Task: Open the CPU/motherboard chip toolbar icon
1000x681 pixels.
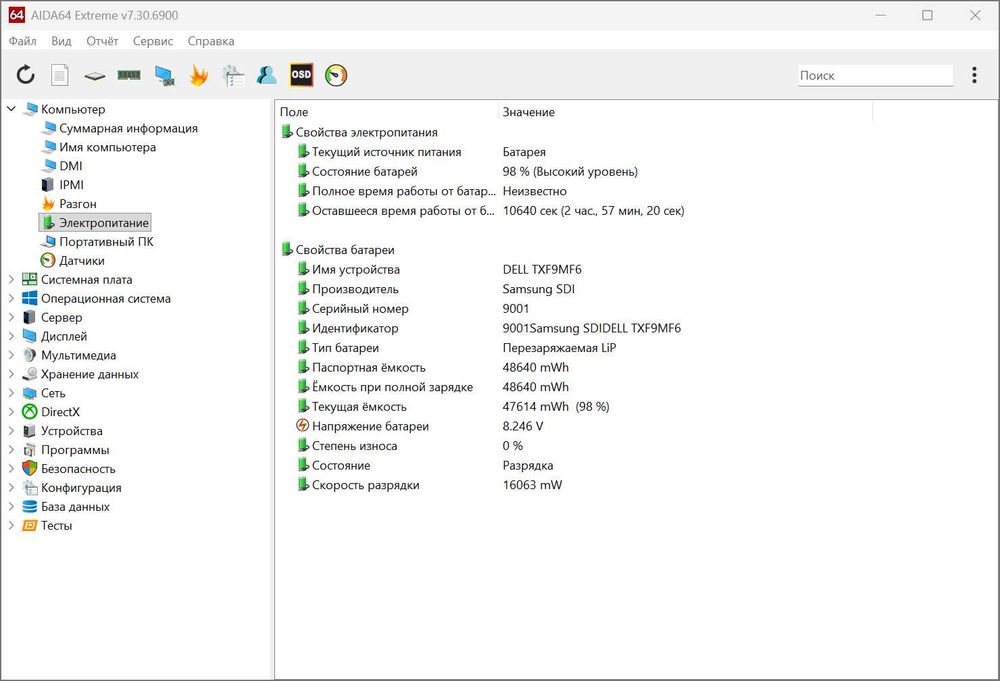Action: click(x=94, y=76)
